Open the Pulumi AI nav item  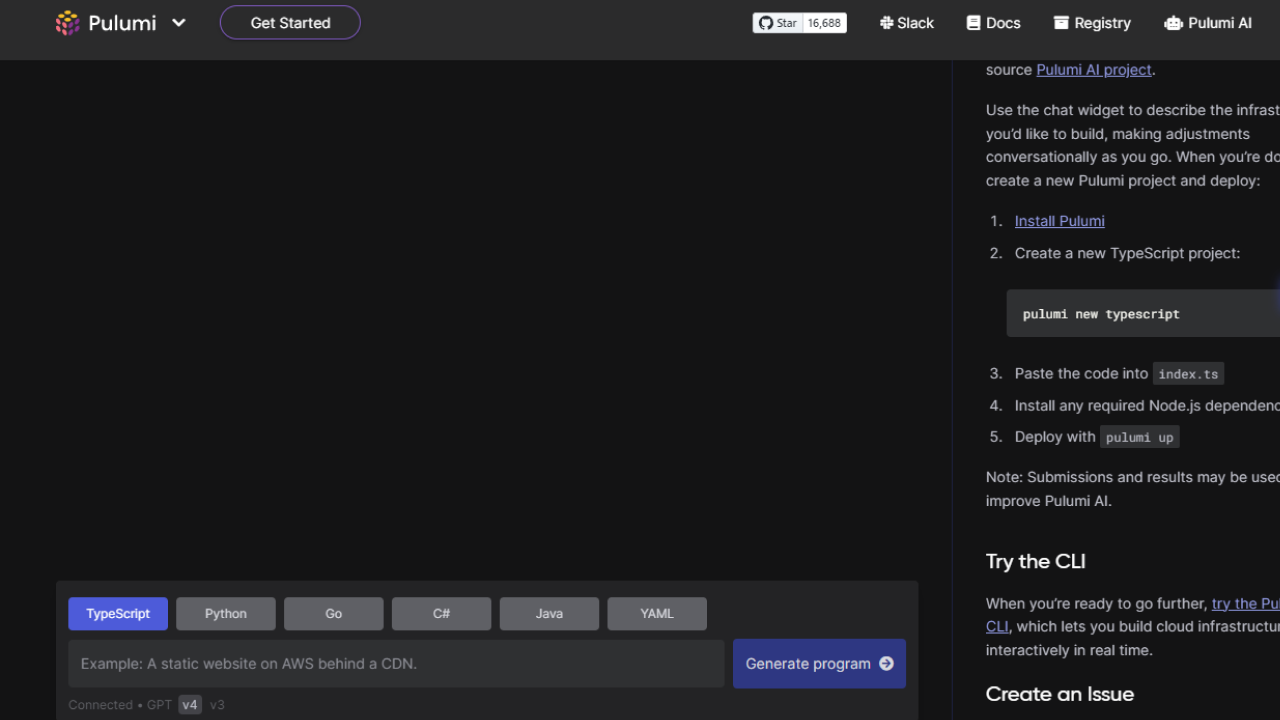tap(1208, 23)
